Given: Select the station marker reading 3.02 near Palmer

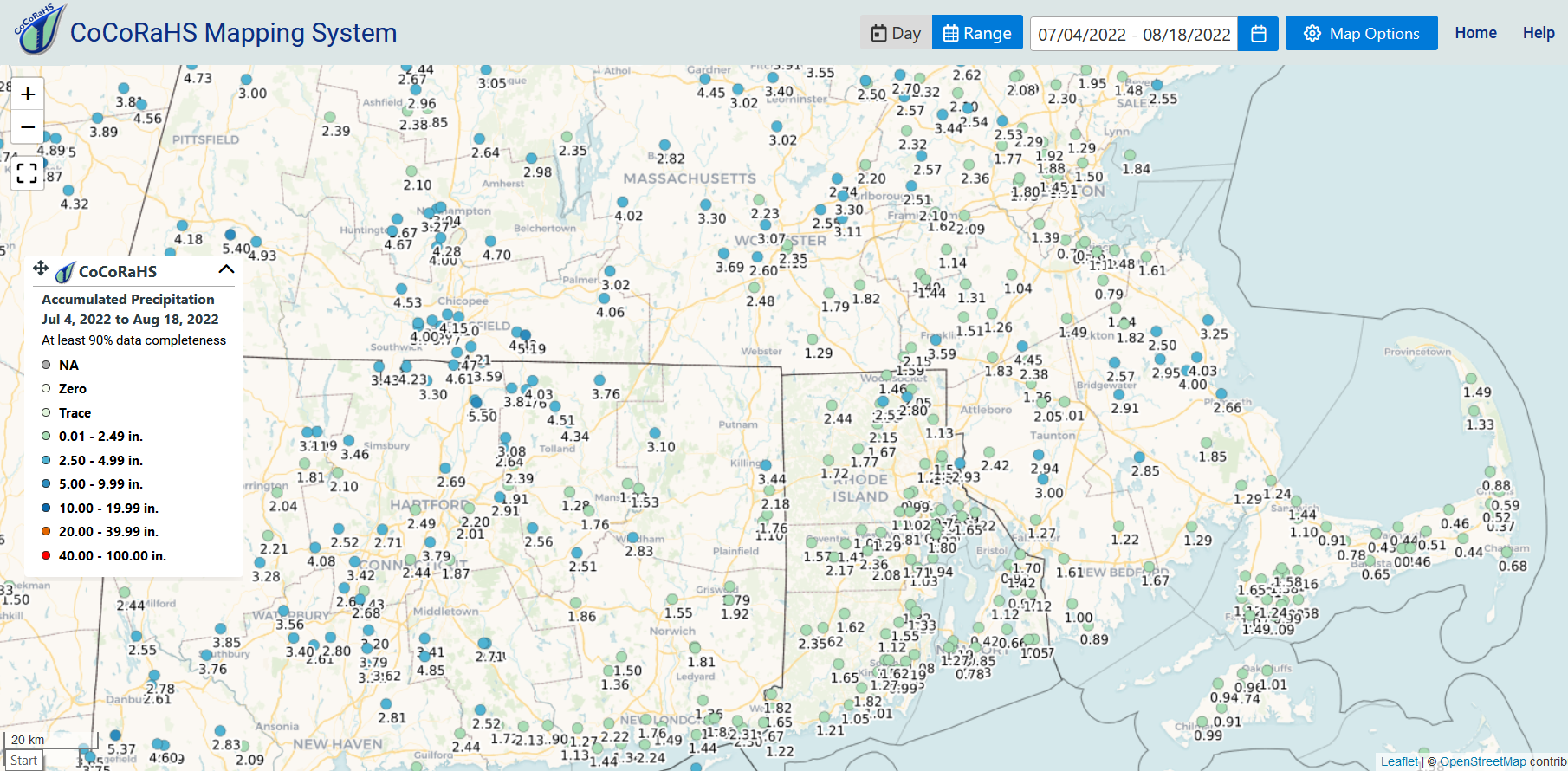Looking at the screenshot, I should [x=610, y=271].
